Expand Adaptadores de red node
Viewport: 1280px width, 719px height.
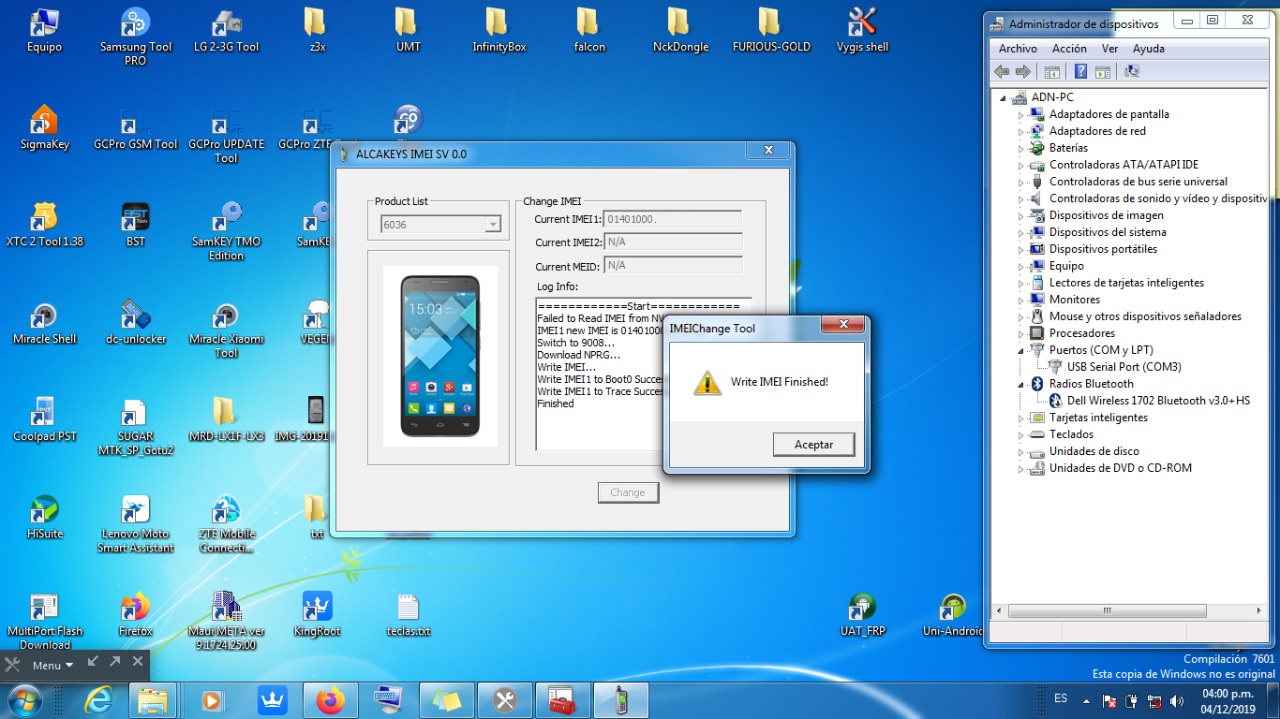pos(1021,132)
